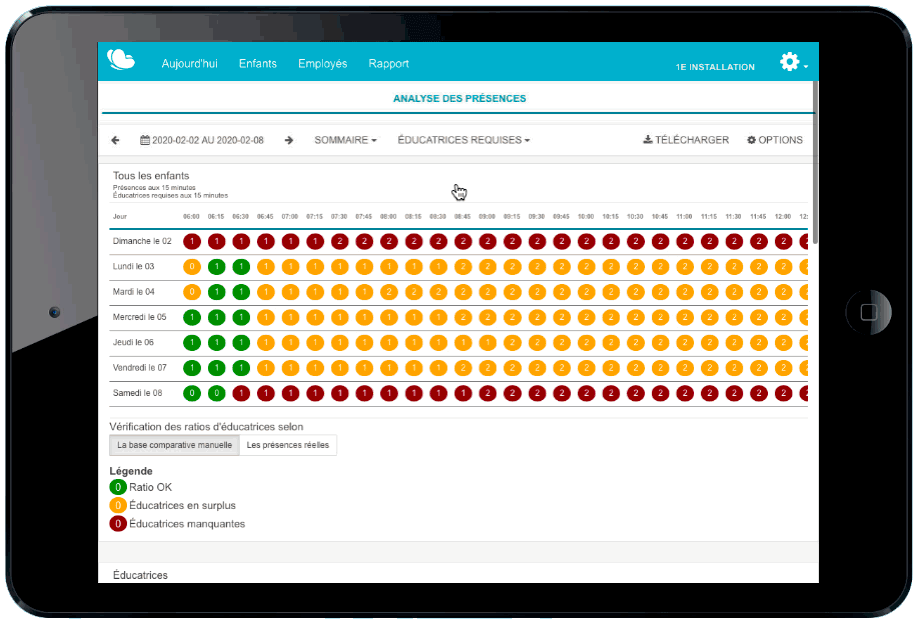
Task: Open the Enfants menu
Action: (257, 64)
